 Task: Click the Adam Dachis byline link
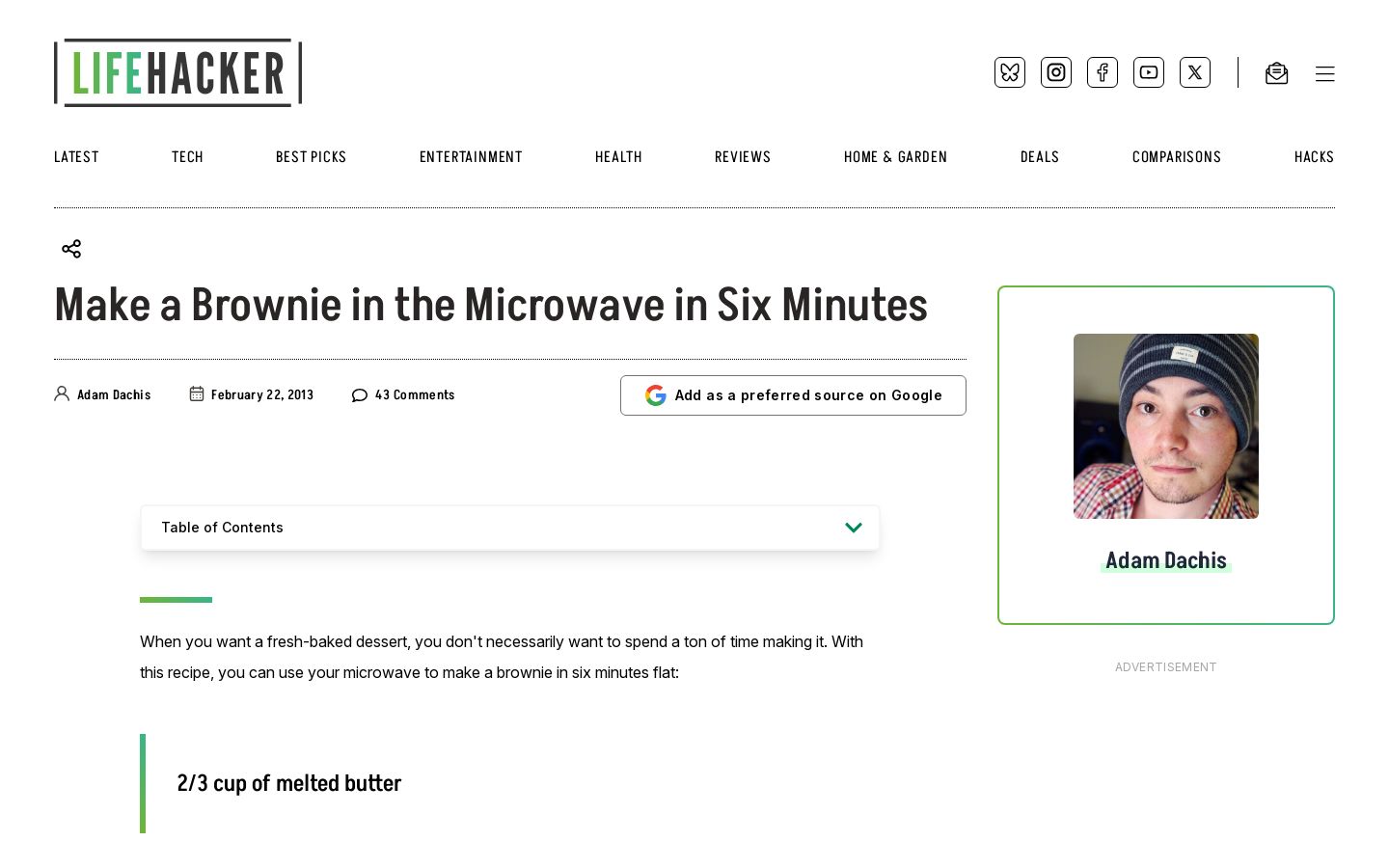click(114, 395)
